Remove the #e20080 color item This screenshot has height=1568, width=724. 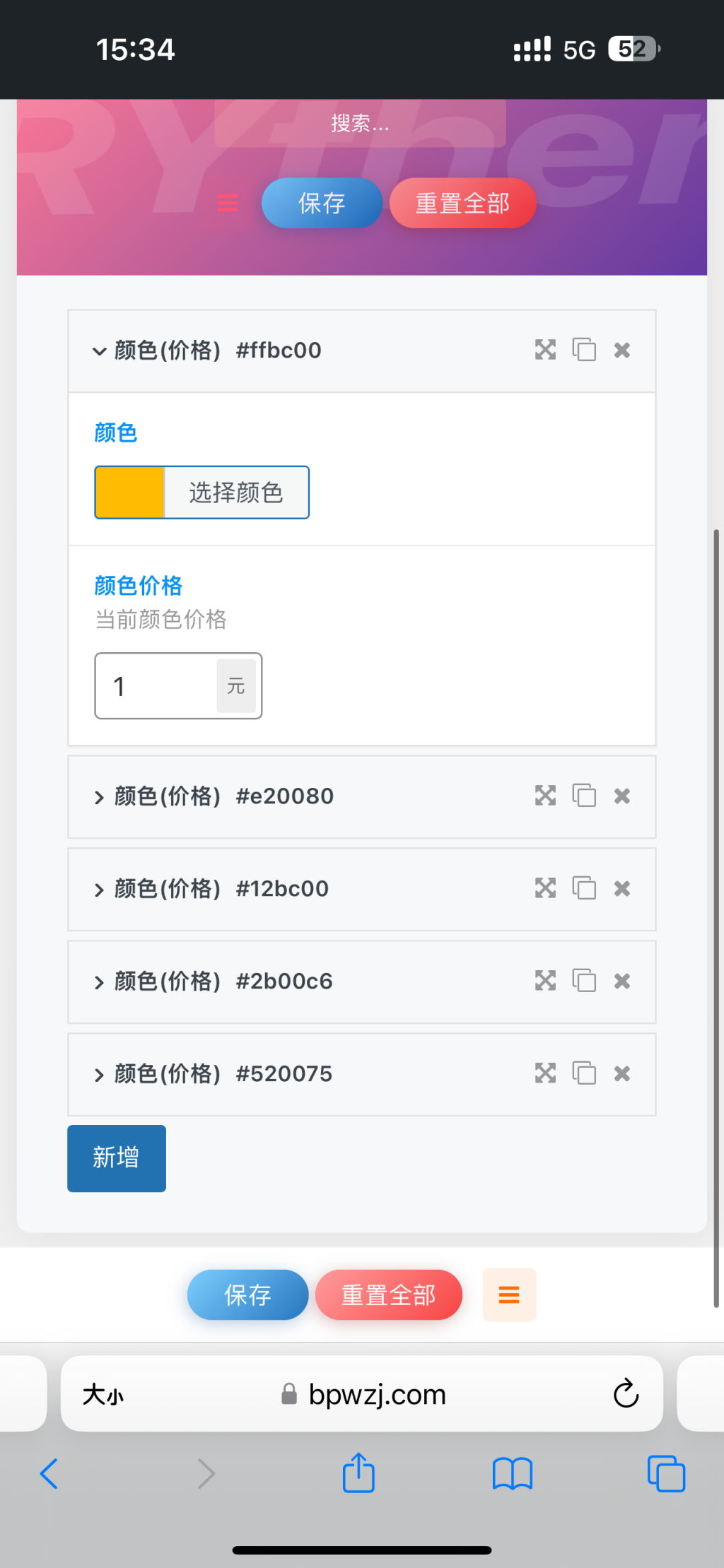pyautogui.click(x=622, y=796)
